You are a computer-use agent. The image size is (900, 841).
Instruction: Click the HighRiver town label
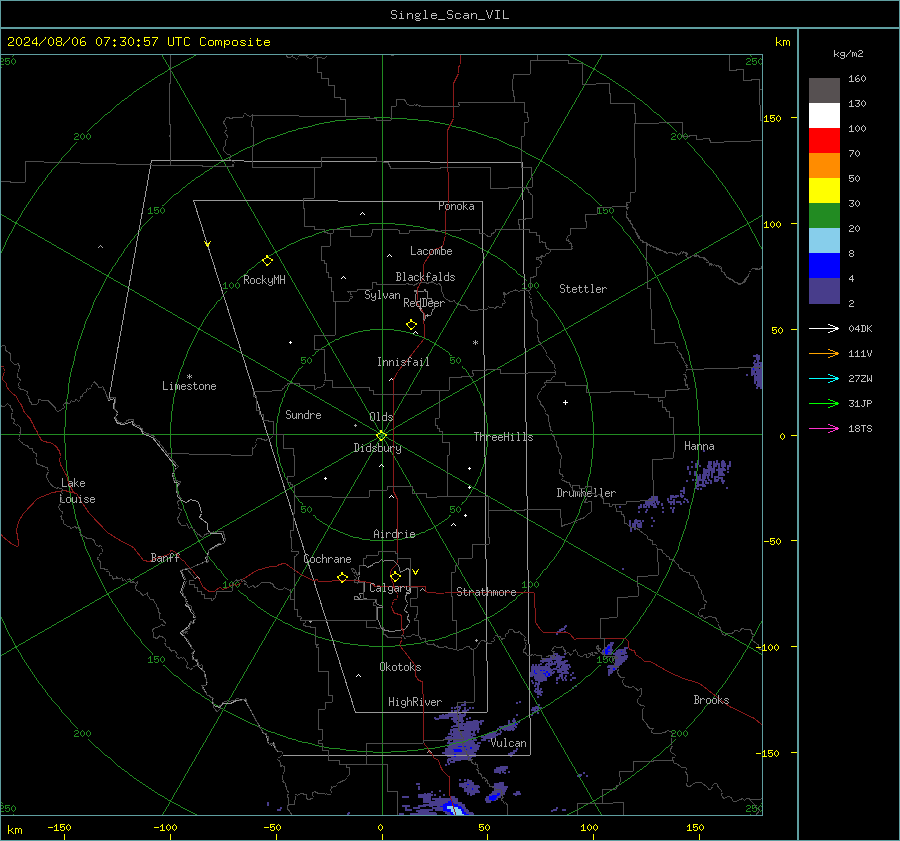(415, 702)
